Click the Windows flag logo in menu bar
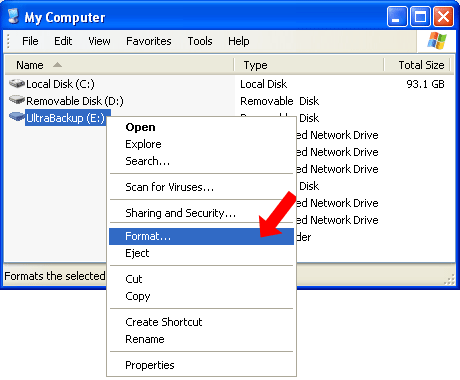The image size is (460, 380). click(437, 41)
